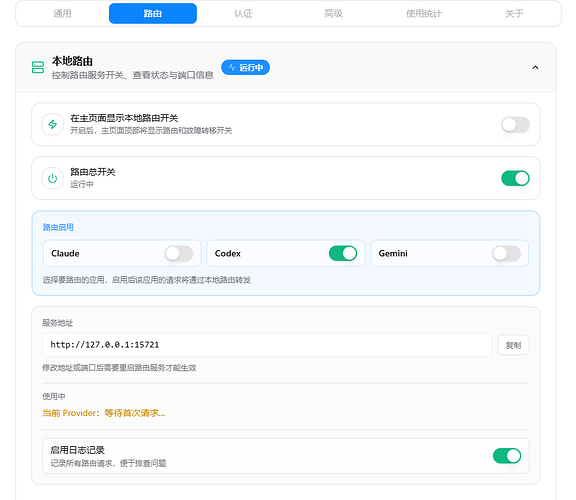Viewport: 576px width, 500px height.
Task: Collapse the 本地路由 section chevron
Action: point(535,68)
